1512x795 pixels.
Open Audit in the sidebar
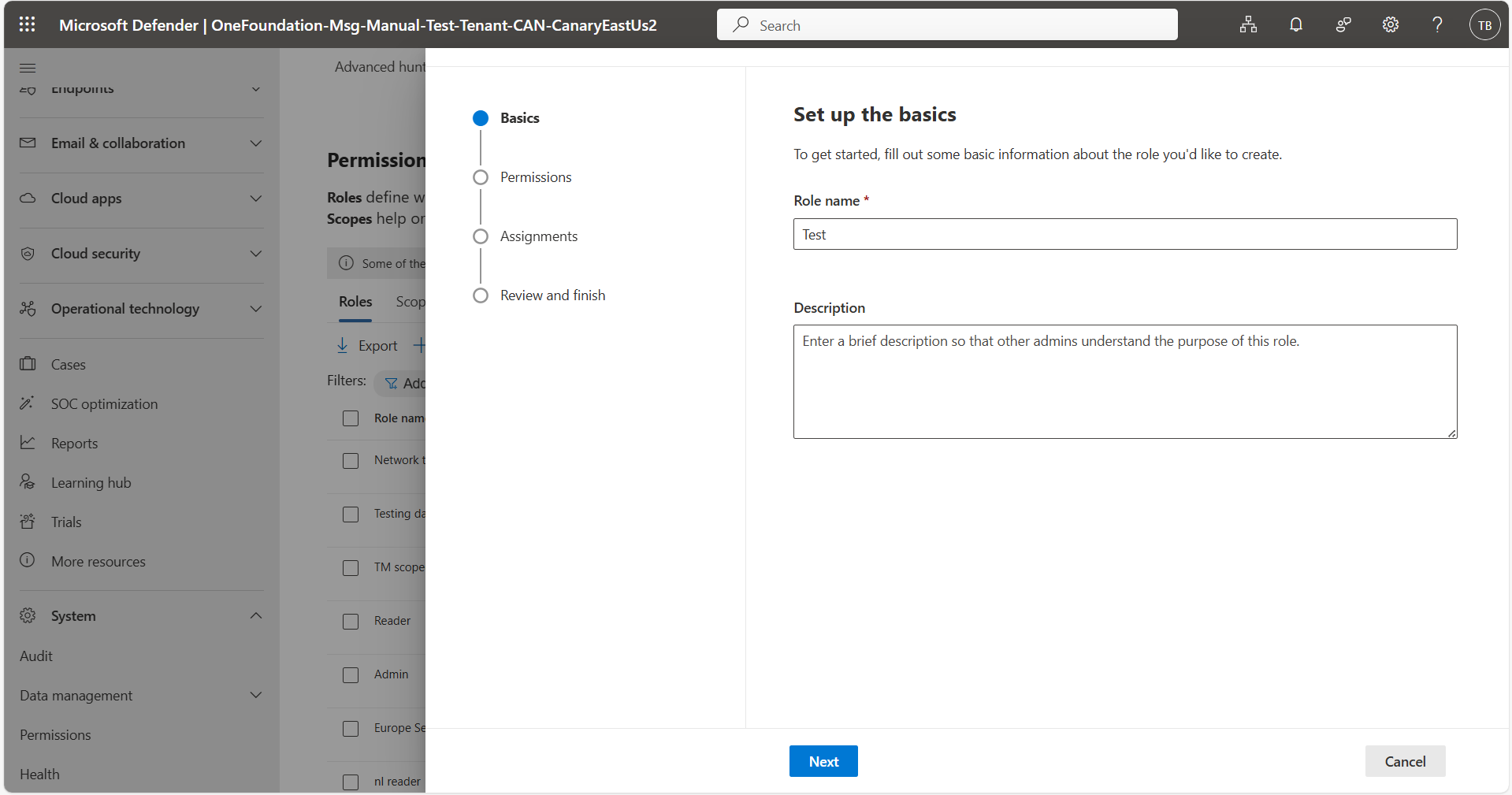click(36, 656)
